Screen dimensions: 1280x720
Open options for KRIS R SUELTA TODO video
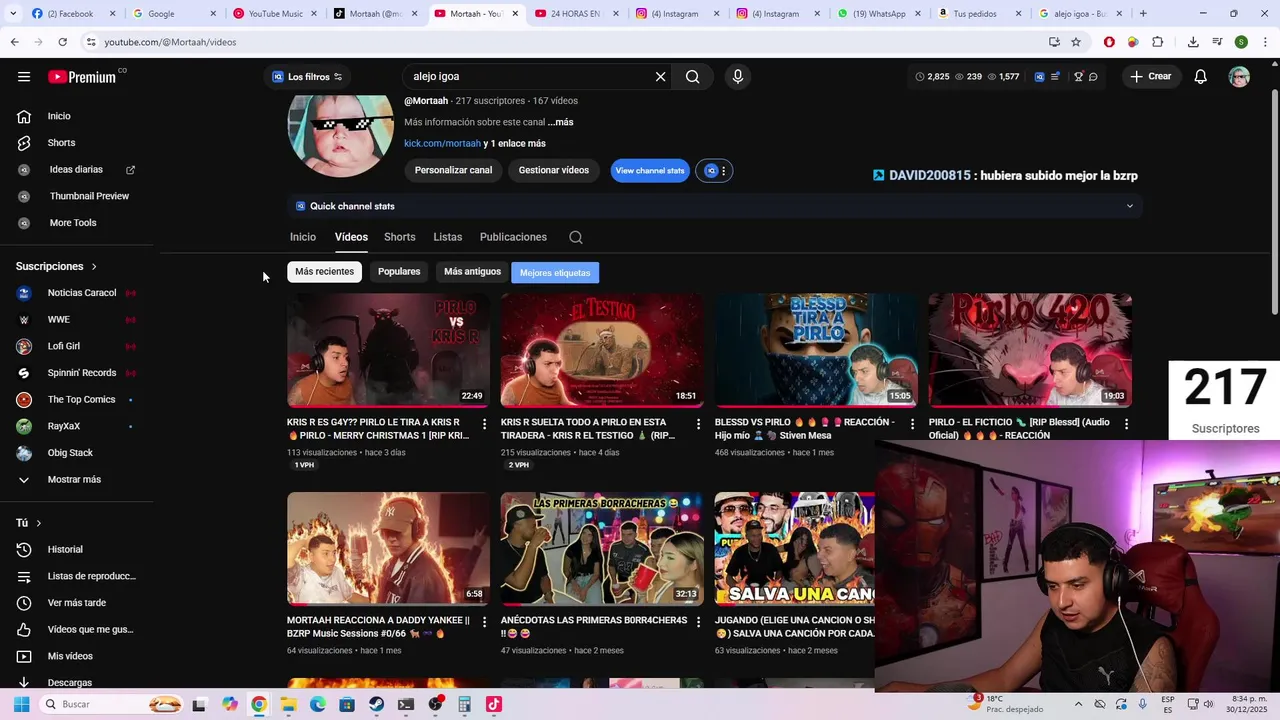(699, 425)
